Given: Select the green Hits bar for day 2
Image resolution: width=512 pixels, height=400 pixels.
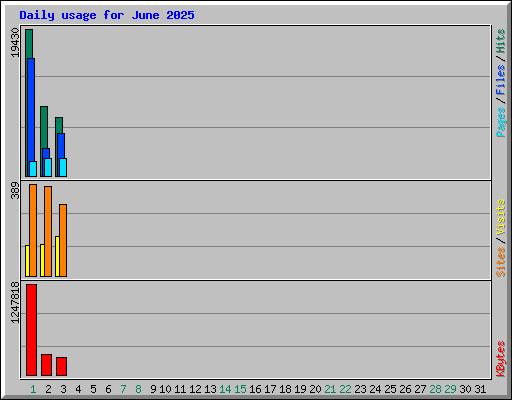Looking at the screenshot, I should pos(44,127).
